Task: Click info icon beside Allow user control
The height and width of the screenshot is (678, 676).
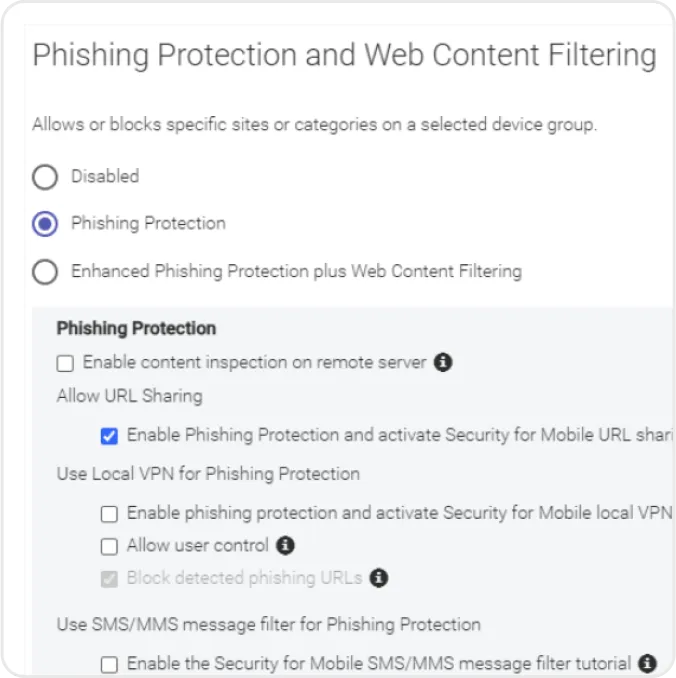Action: coord(285,546)
